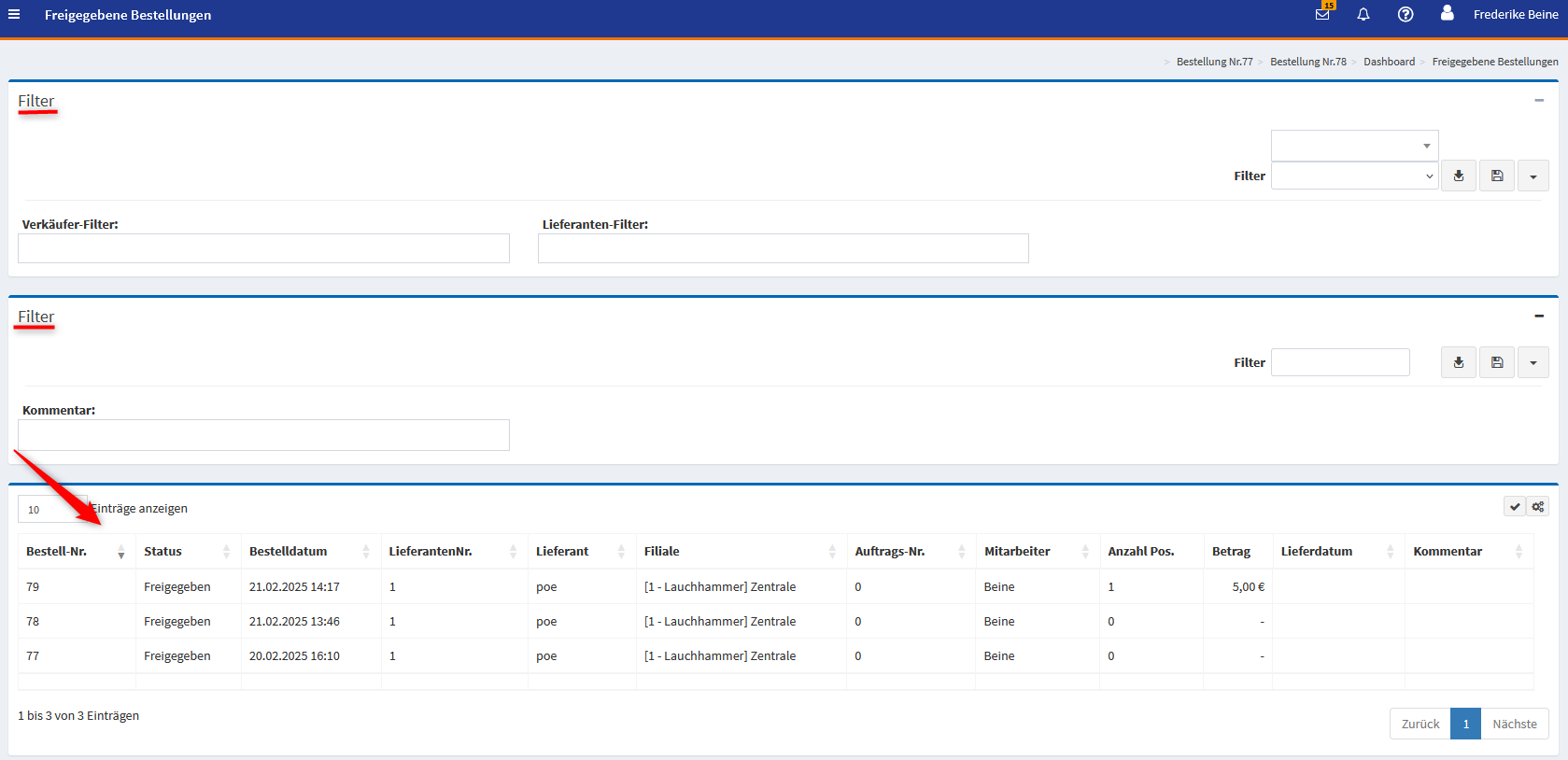Open the mail inbox with 15 badge
The height and width of the screenshot is (760, 1568).
coord(1322,15)
